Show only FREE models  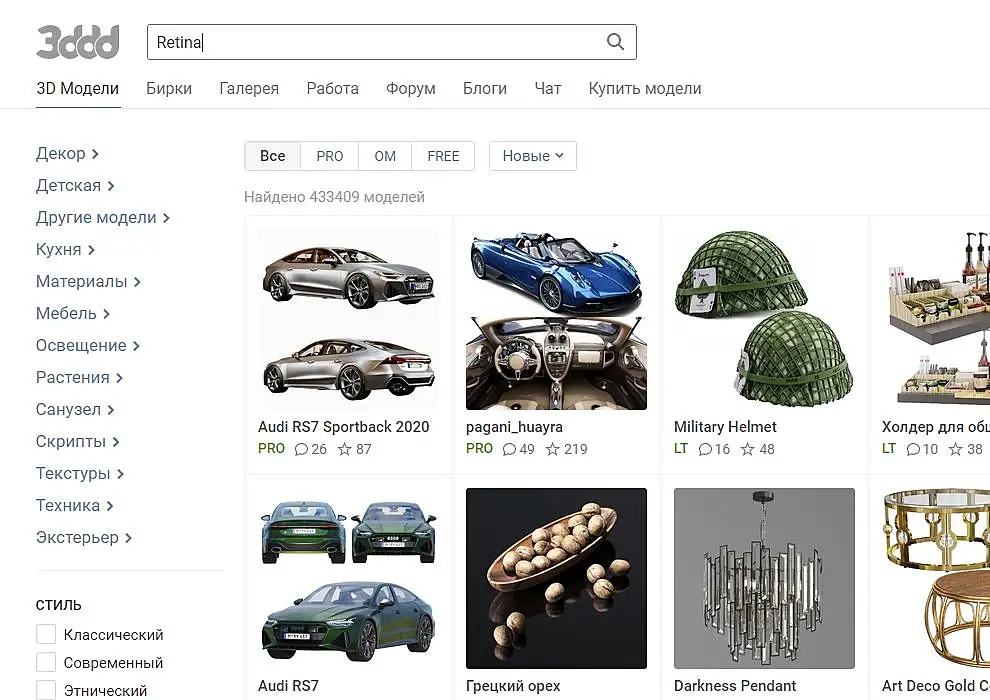point(443,156)
